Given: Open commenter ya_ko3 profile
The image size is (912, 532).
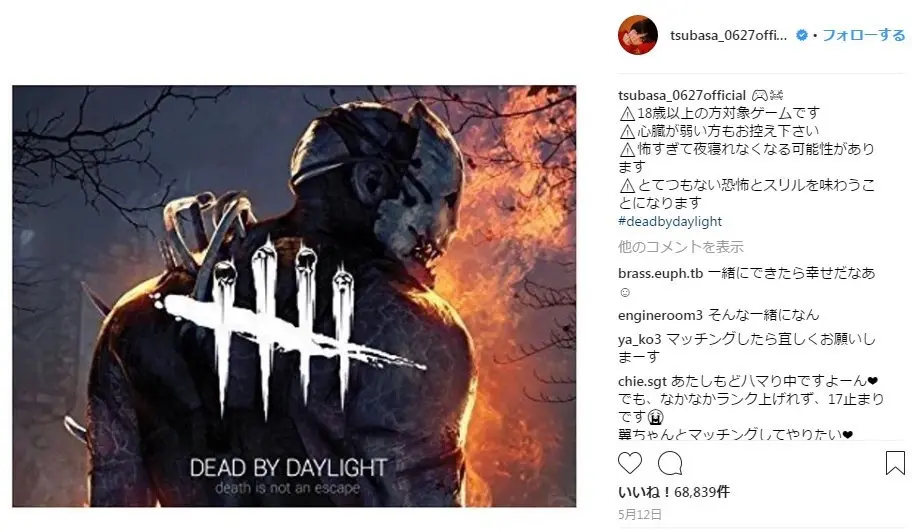Looking at the screenshot, I should [x=639, y=339].
